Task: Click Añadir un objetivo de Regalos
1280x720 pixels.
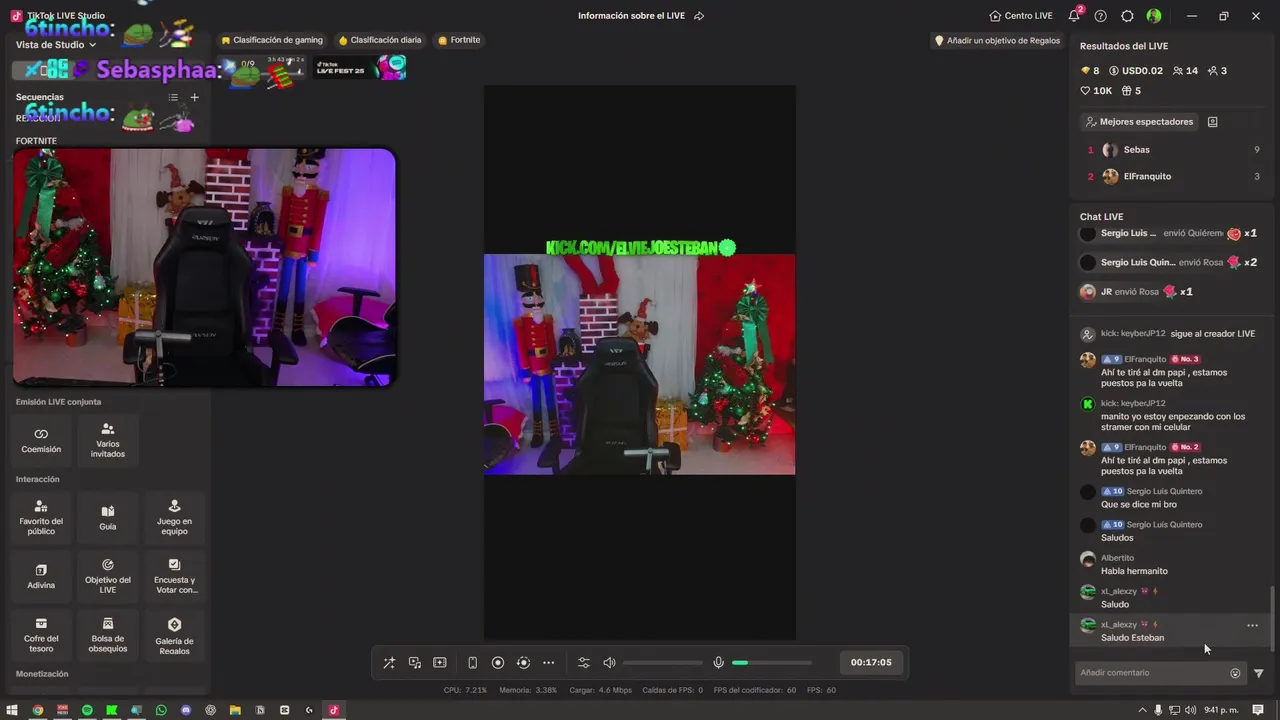Action: pos(996,41)
